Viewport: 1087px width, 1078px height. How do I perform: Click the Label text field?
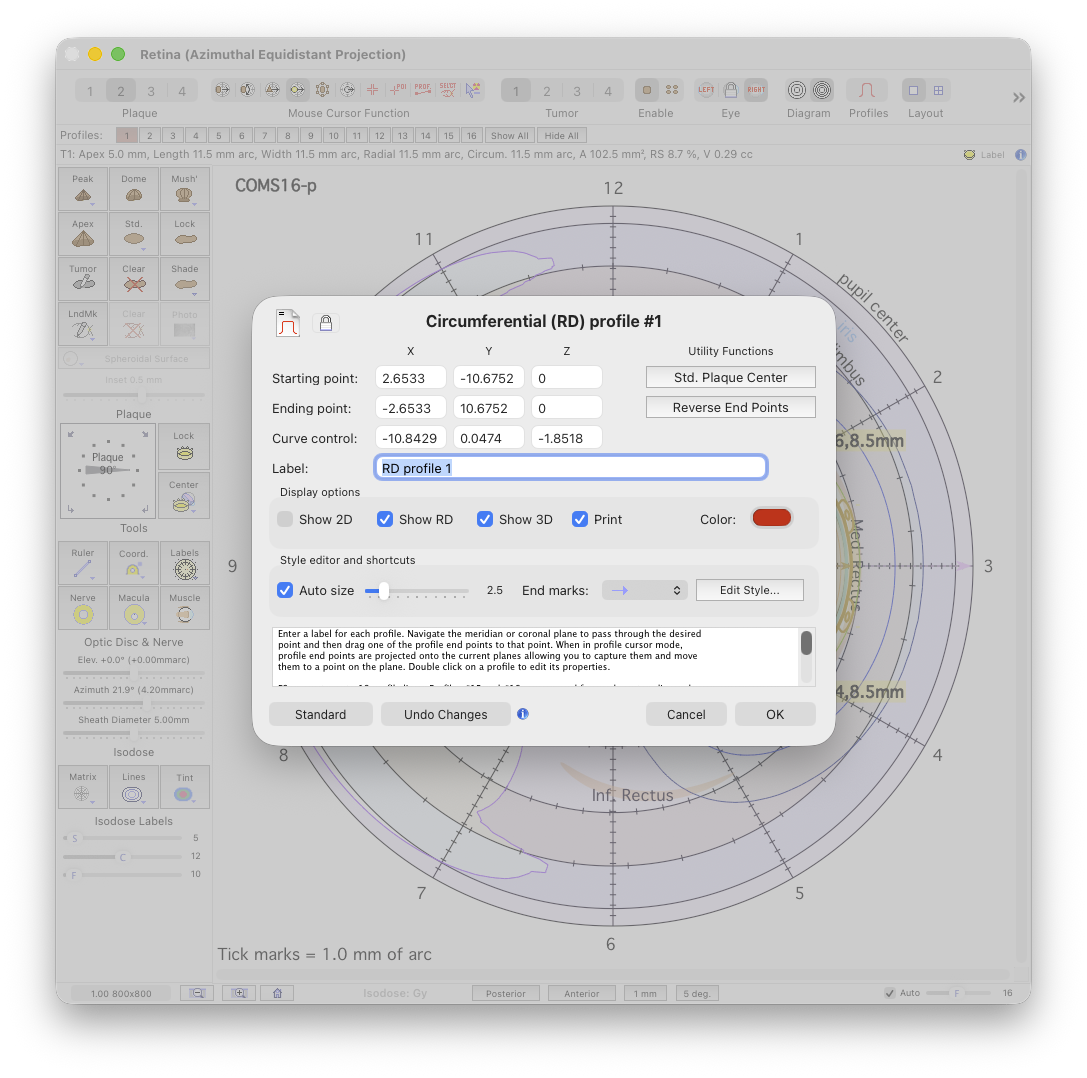click(x=570, y=467)
